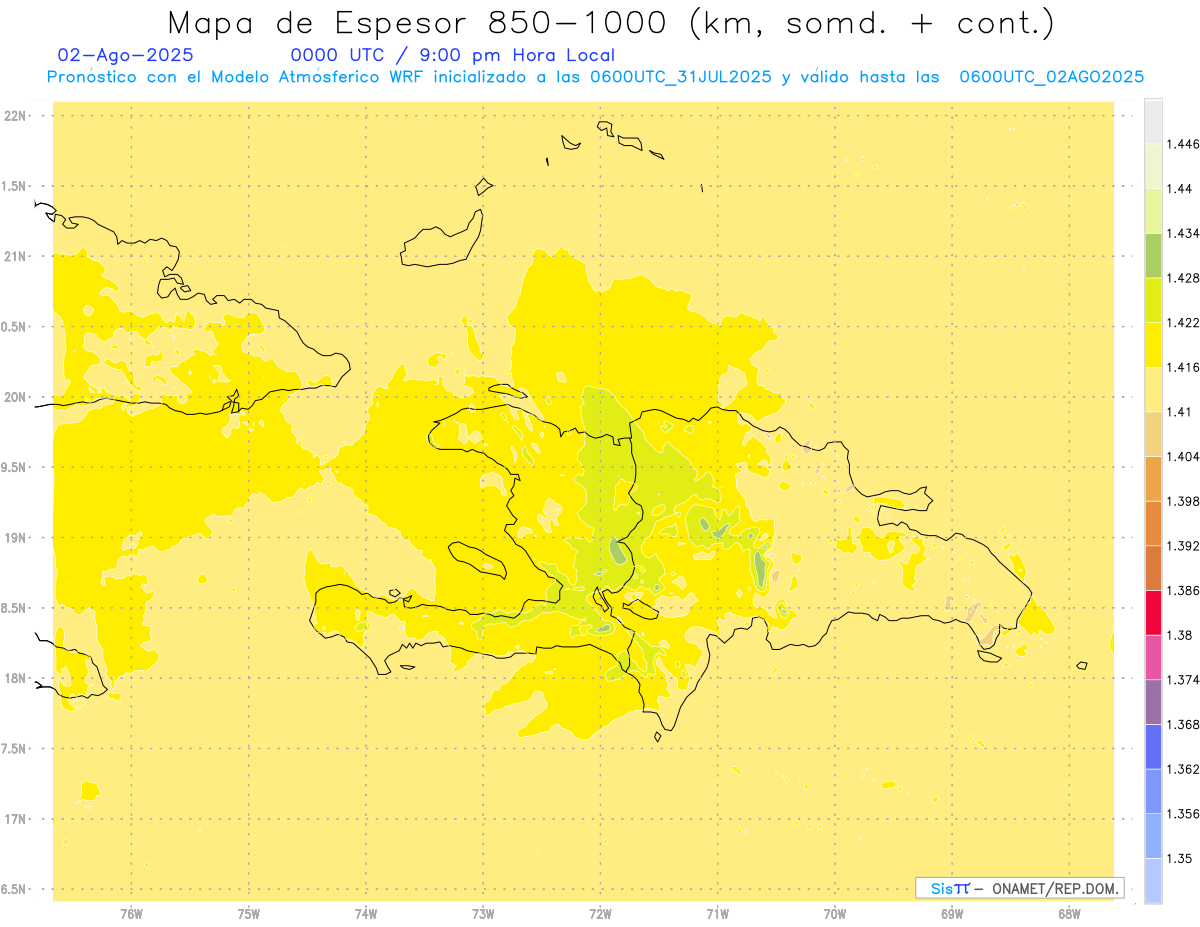Select the '20N' latitude label
The height and width of the screenshot is (927, 1200).
point(17,397)
